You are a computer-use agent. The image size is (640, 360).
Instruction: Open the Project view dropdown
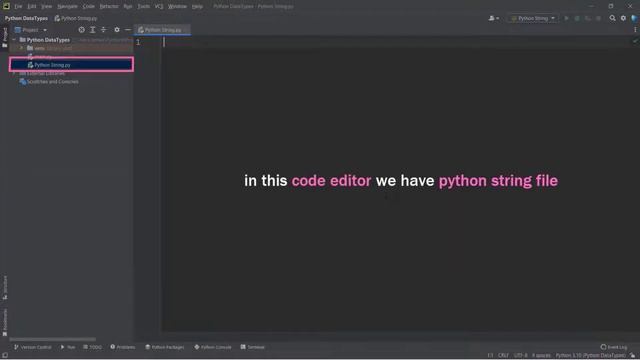(x=31, y=30)
